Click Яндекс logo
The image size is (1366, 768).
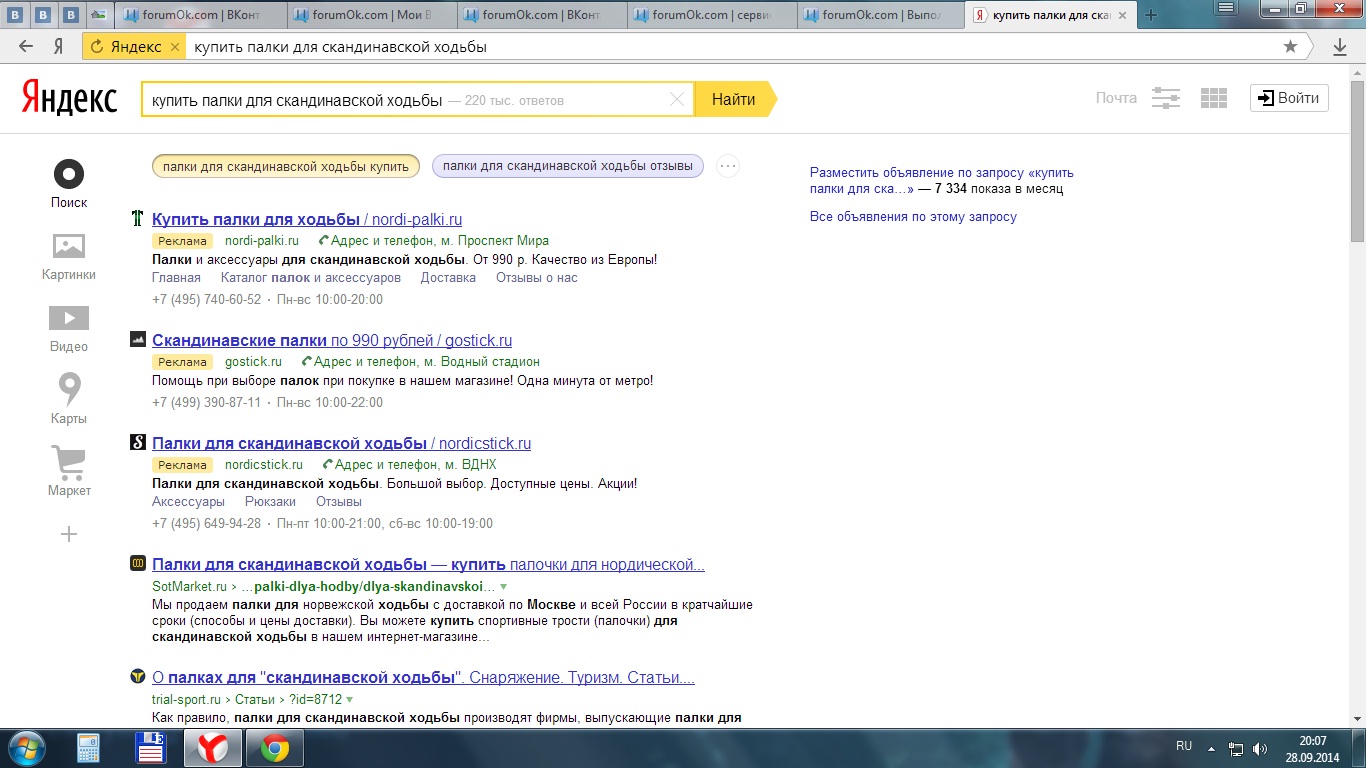(x=70, y=98)
